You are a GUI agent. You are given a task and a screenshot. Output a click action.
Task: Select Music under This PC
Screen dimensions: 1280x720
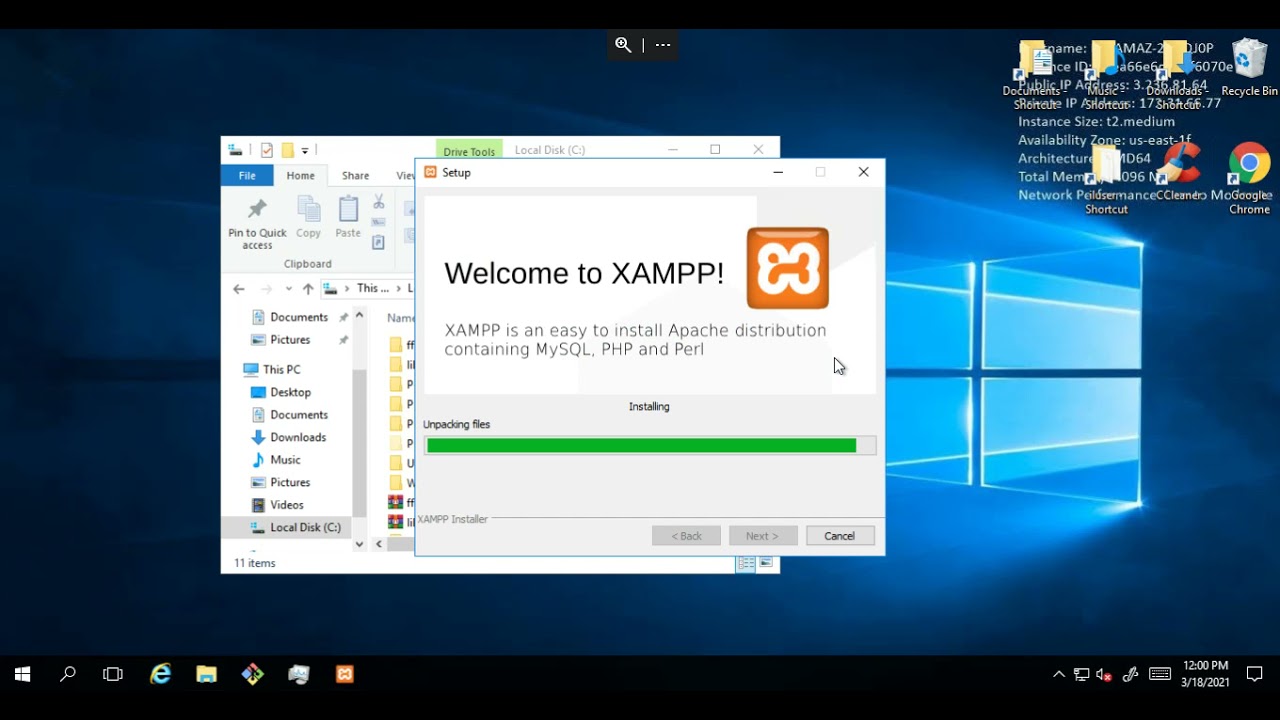point(285,460)
